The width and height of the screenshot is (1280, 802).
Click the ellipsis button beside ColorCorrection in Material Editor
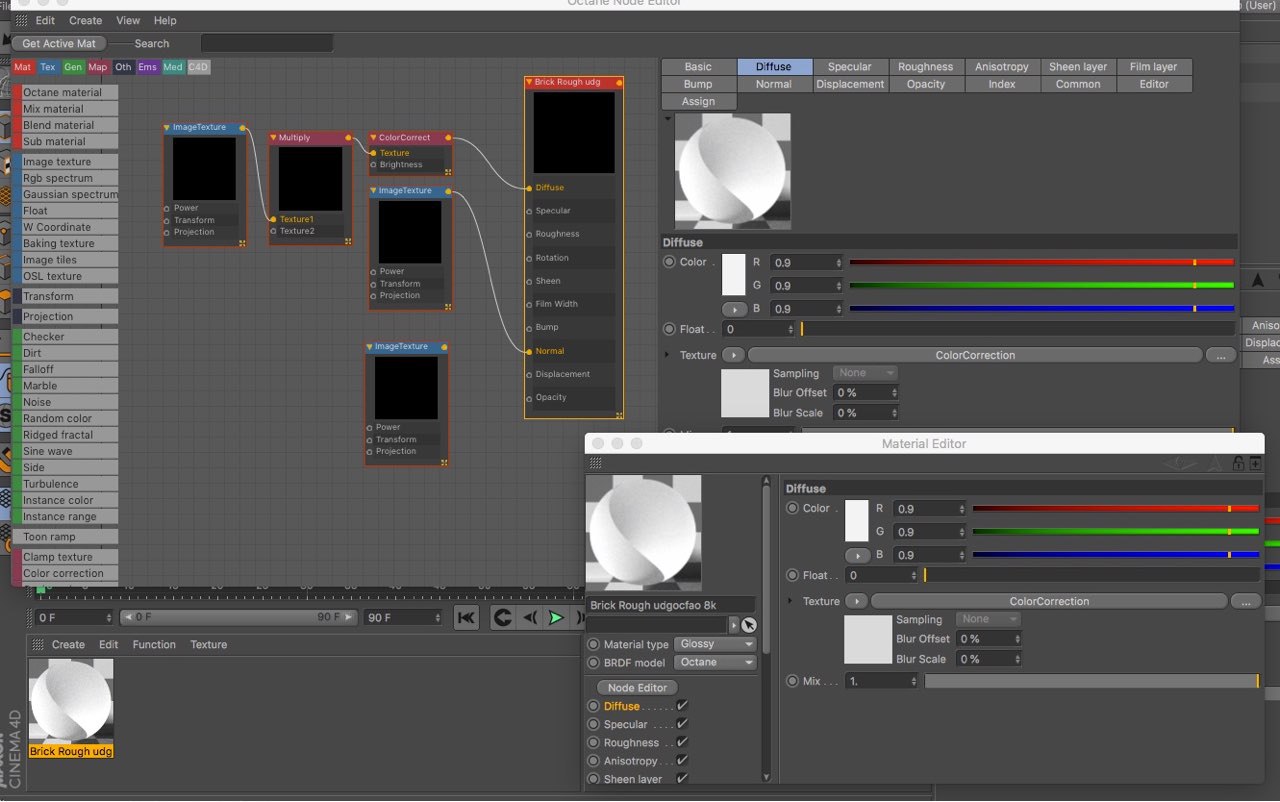pos(1245,601)
